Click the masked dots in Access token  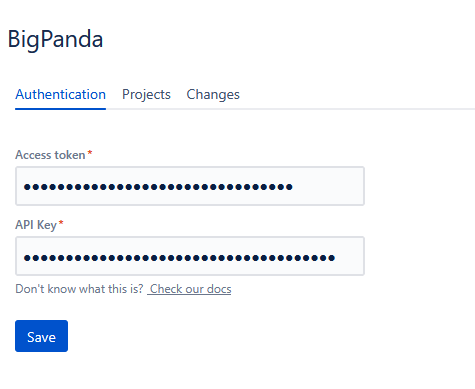[x=158, y=187]
